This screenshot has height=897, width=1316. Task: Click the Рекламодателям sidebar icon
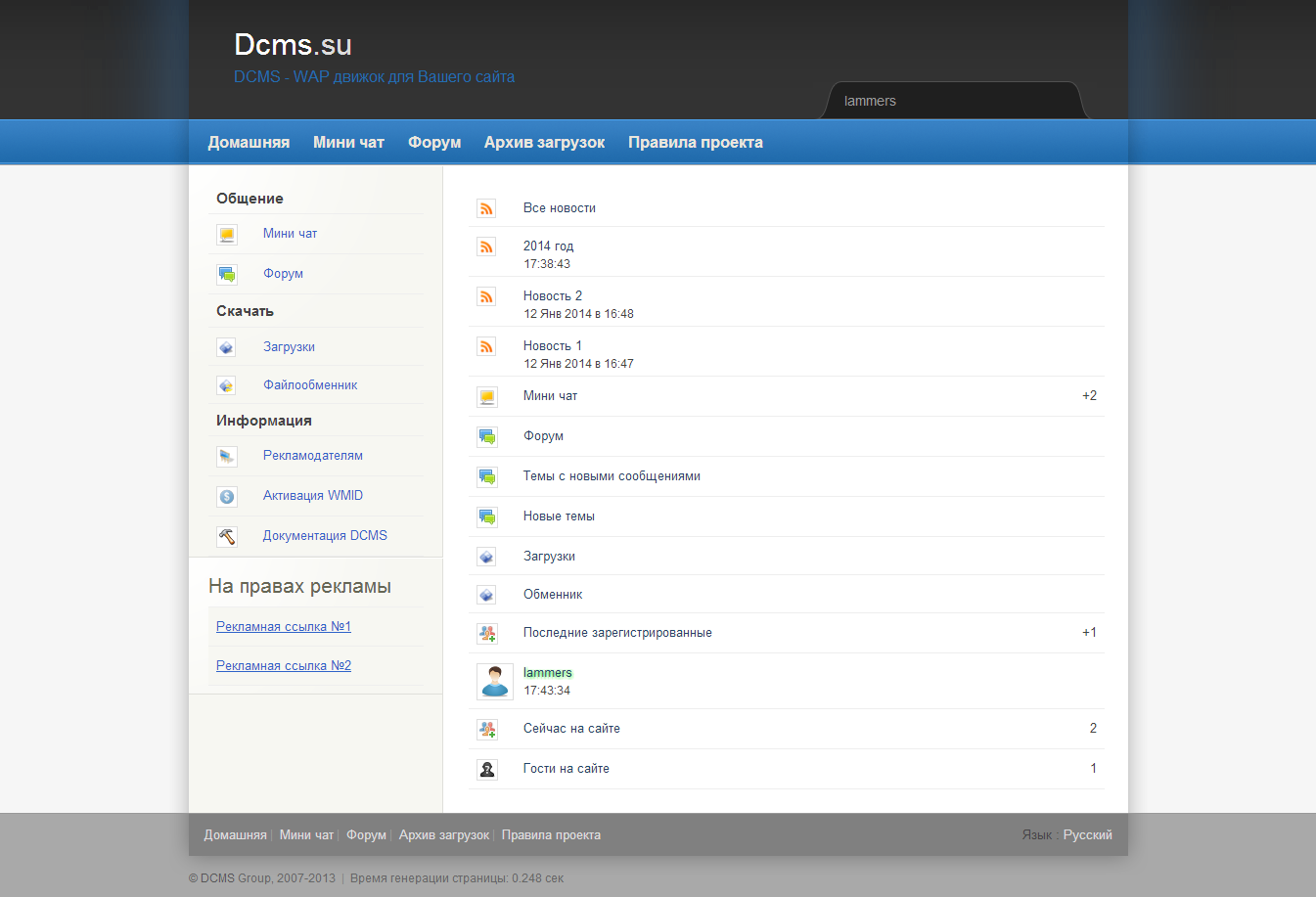[x=227, y=457]
